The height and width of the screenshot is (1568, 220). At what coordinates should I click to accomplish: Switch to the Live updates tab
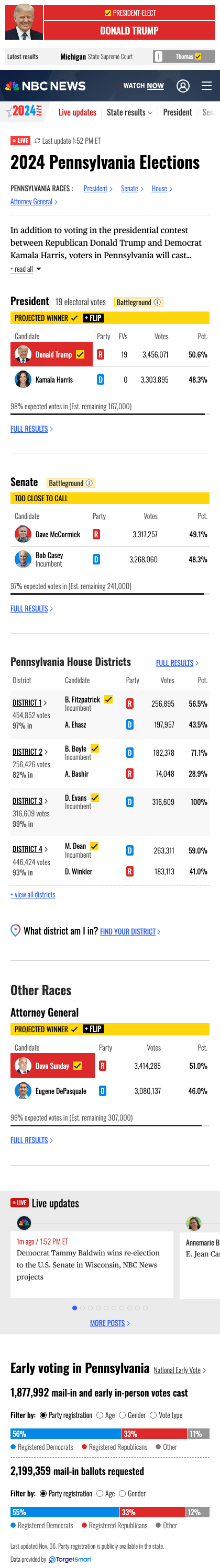(78, 112)
